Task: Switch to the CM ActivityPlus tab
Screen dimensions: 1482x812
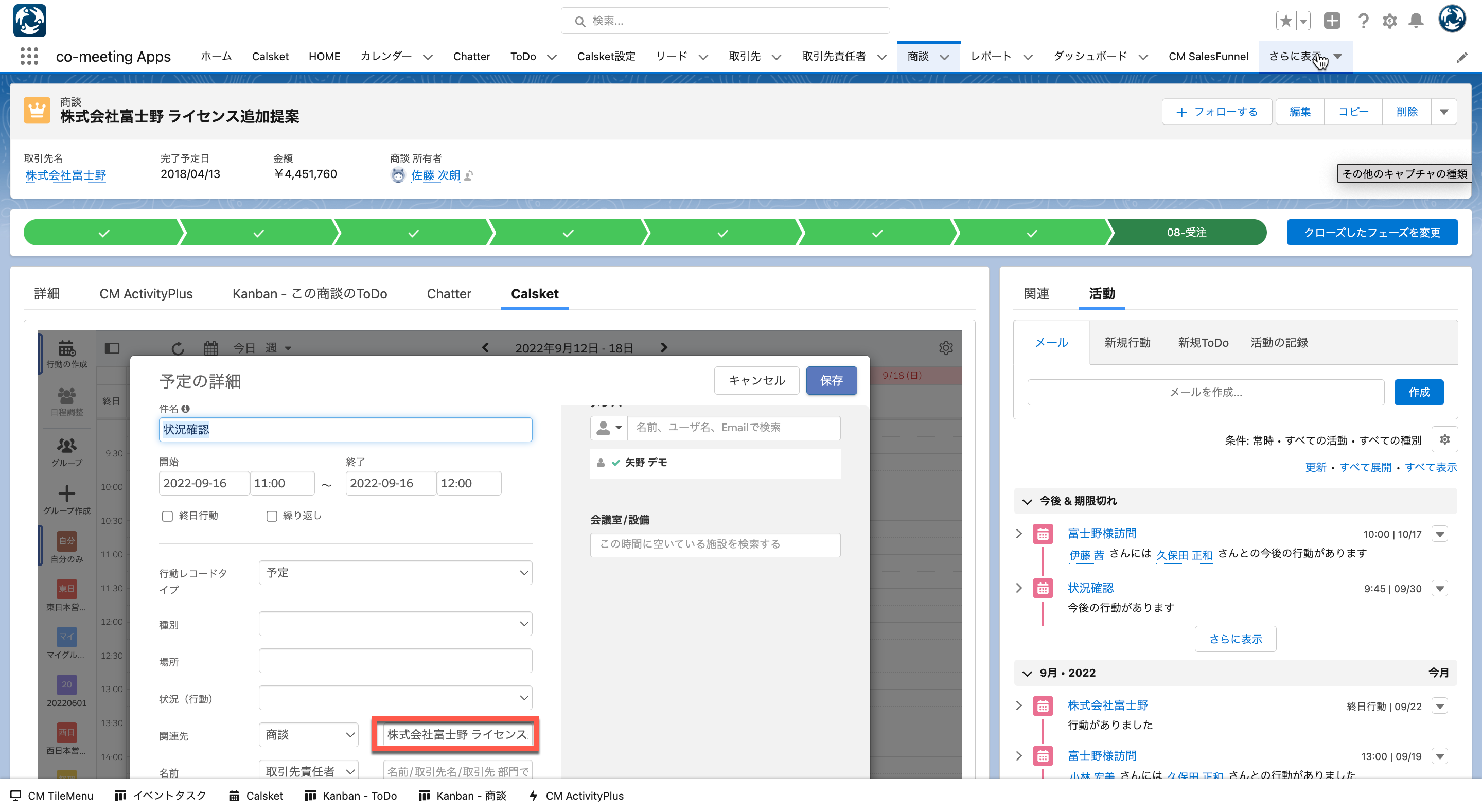Action: pos(146,293)
